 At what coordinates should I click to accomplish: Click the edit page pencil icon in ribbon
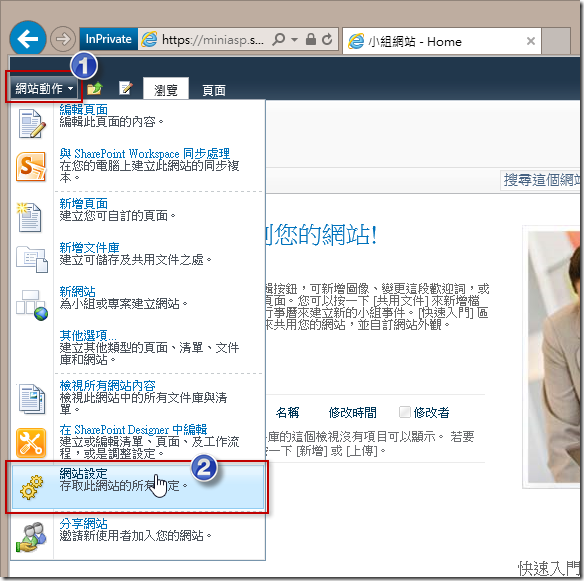point(126,88)
